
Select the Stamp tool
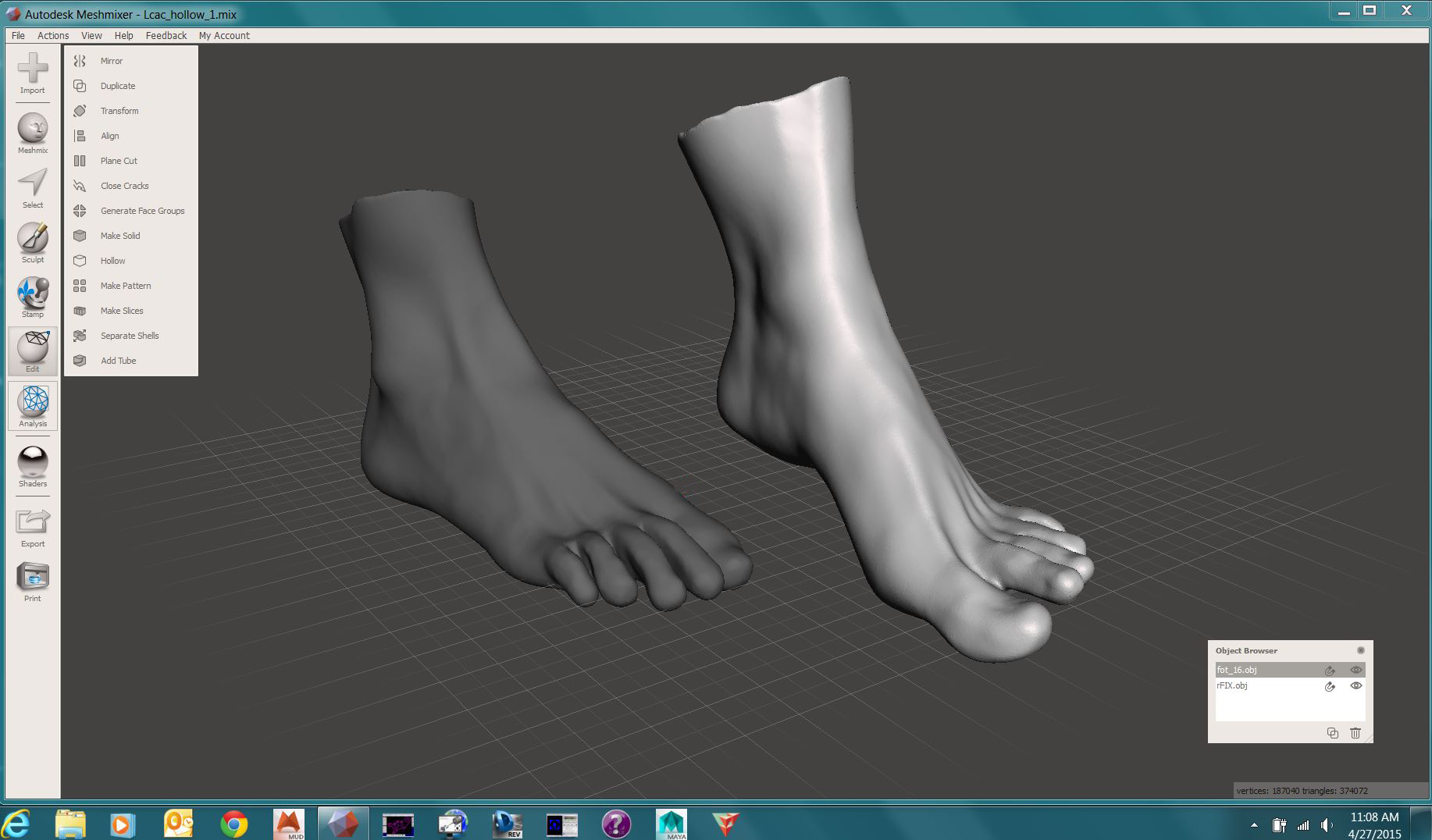click(x=32, y=295)
